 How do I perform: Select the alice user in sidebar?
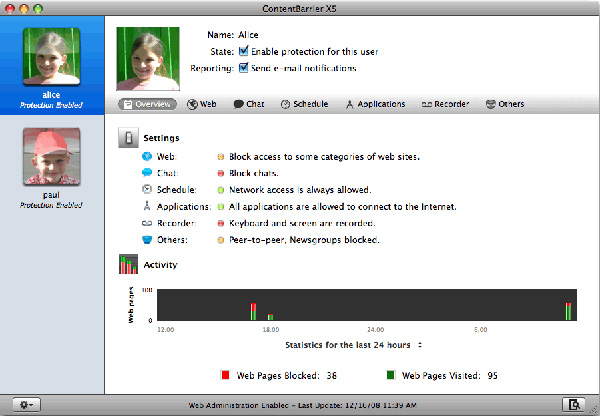[52, 65]
